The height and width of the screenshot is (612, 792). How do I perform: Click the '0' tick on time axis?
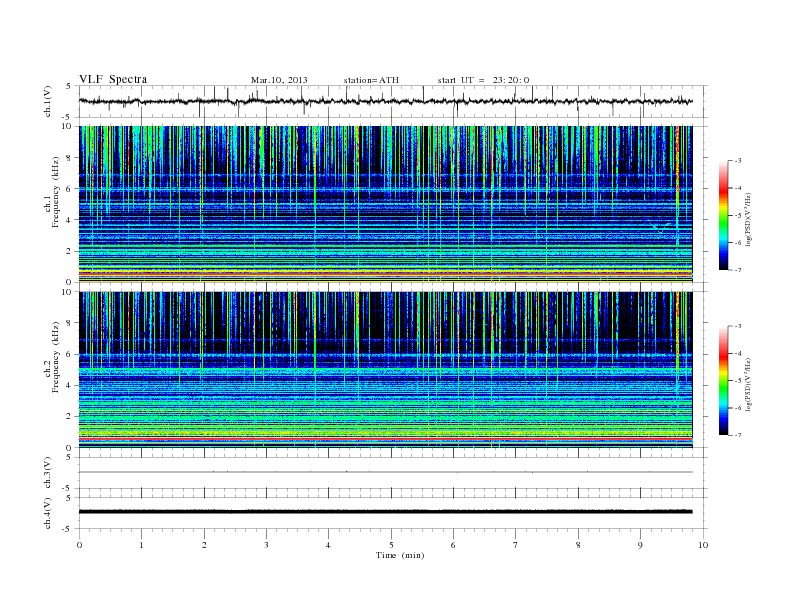click(x=79, y=545)
